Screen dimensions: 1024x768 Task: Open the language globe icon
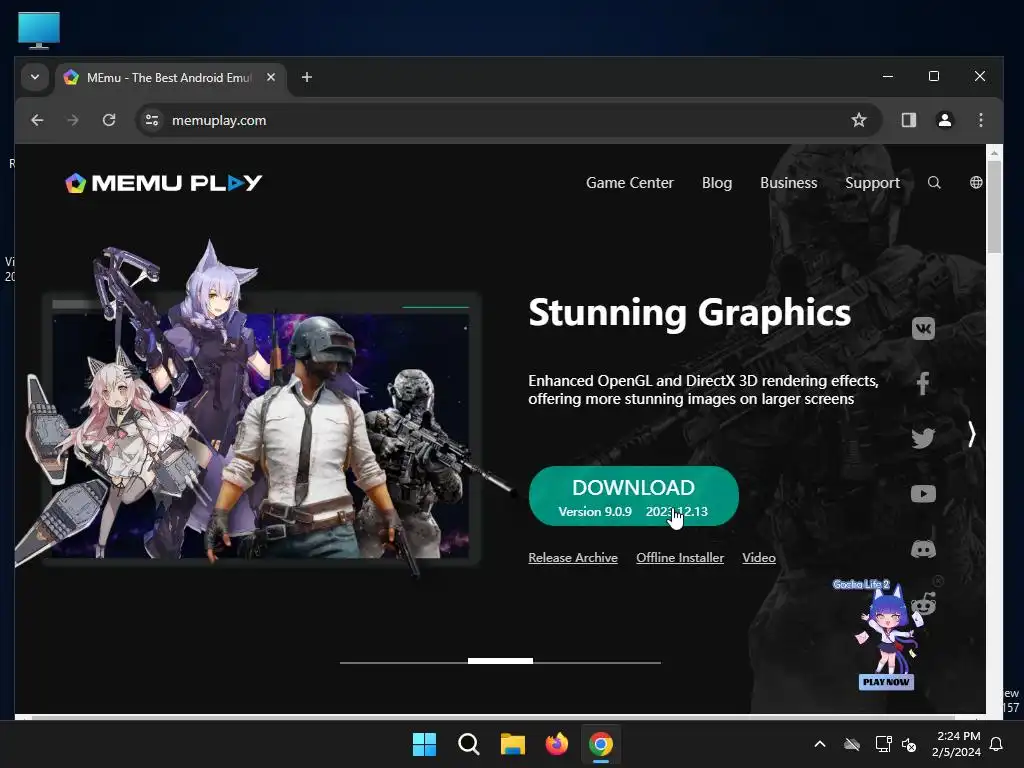tap(976, 183)
